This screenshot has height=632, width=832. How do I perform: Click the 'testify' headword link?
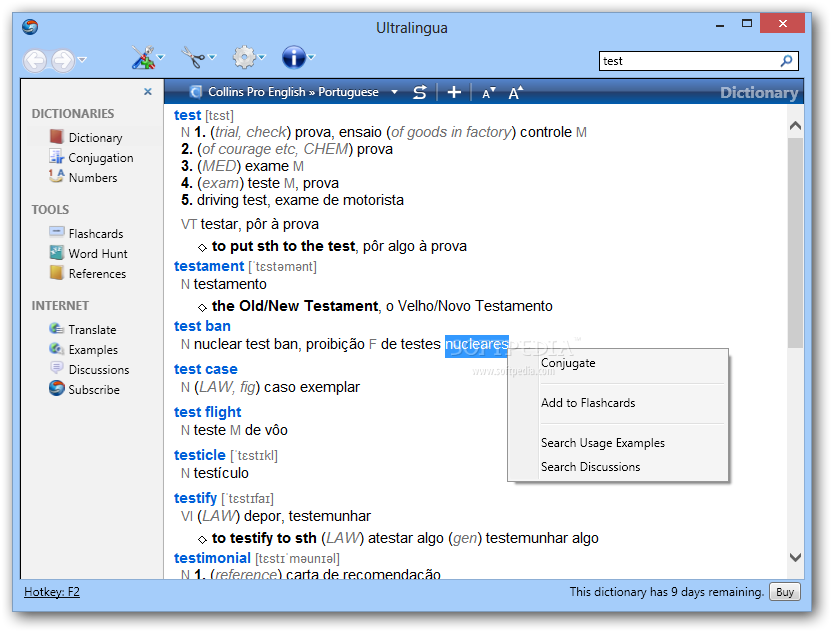pyautogui.click(x=195, y=498)
